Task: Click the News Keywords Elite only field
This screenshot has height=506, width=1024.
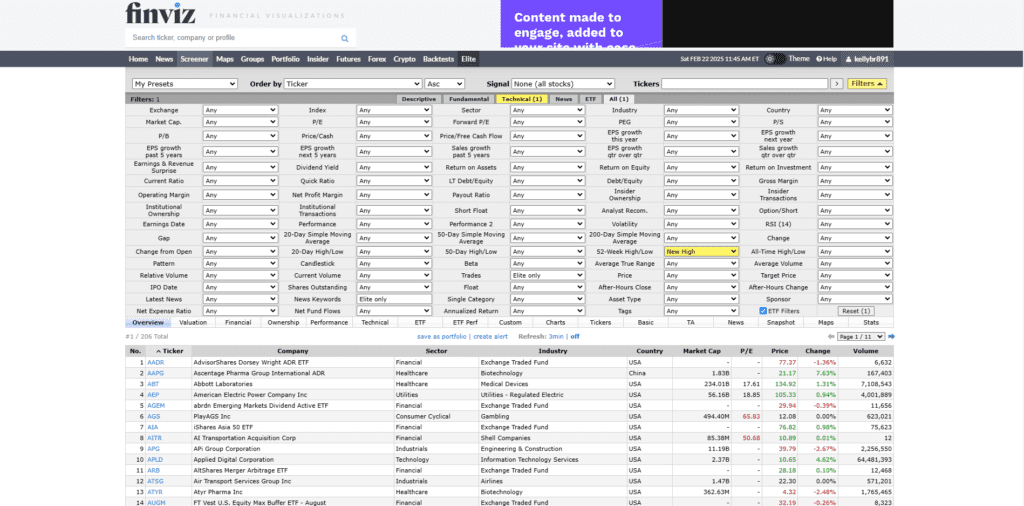Action: (x=394, y=299)
